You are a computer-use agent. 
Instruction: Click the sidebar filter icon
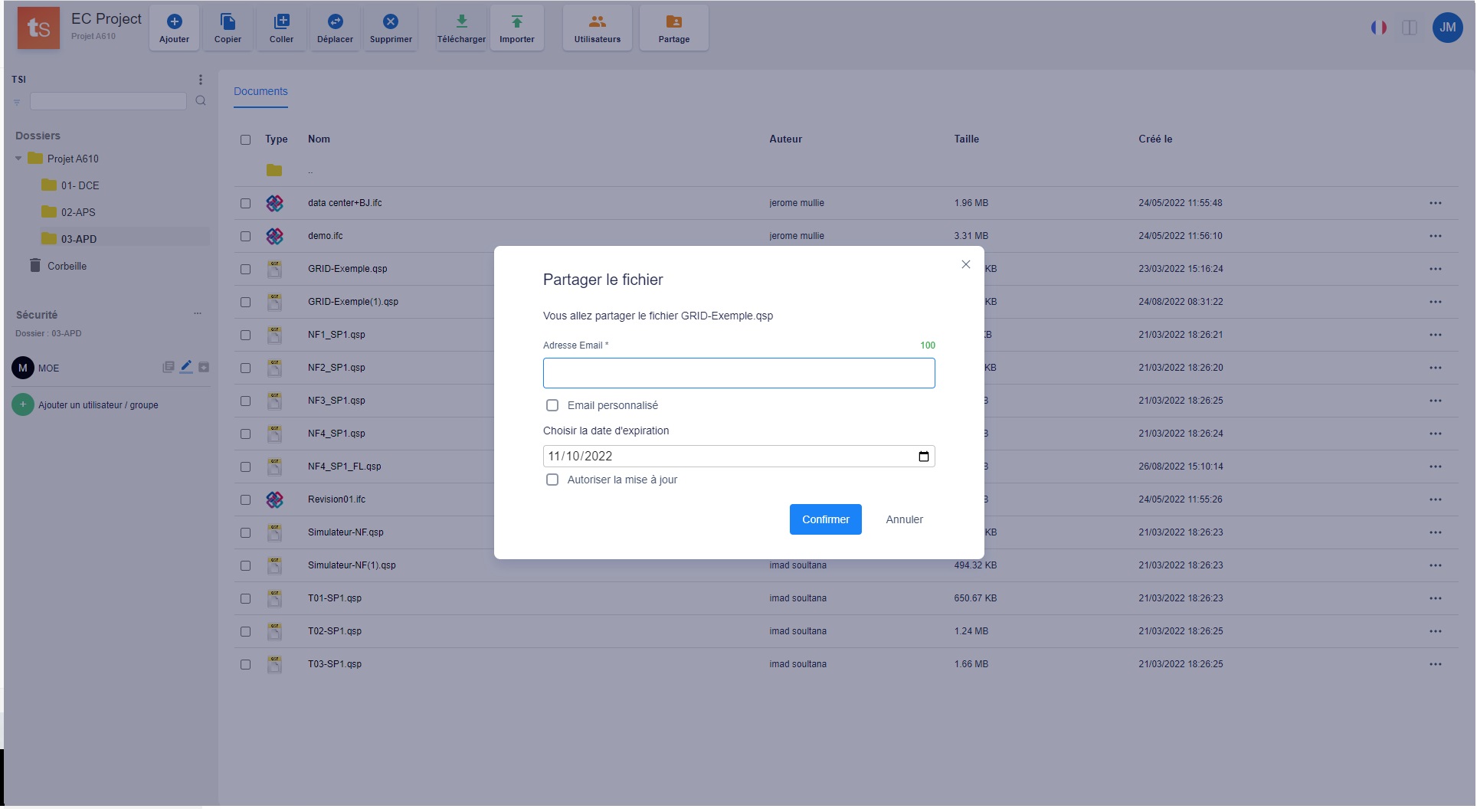[x=17, y=102]
